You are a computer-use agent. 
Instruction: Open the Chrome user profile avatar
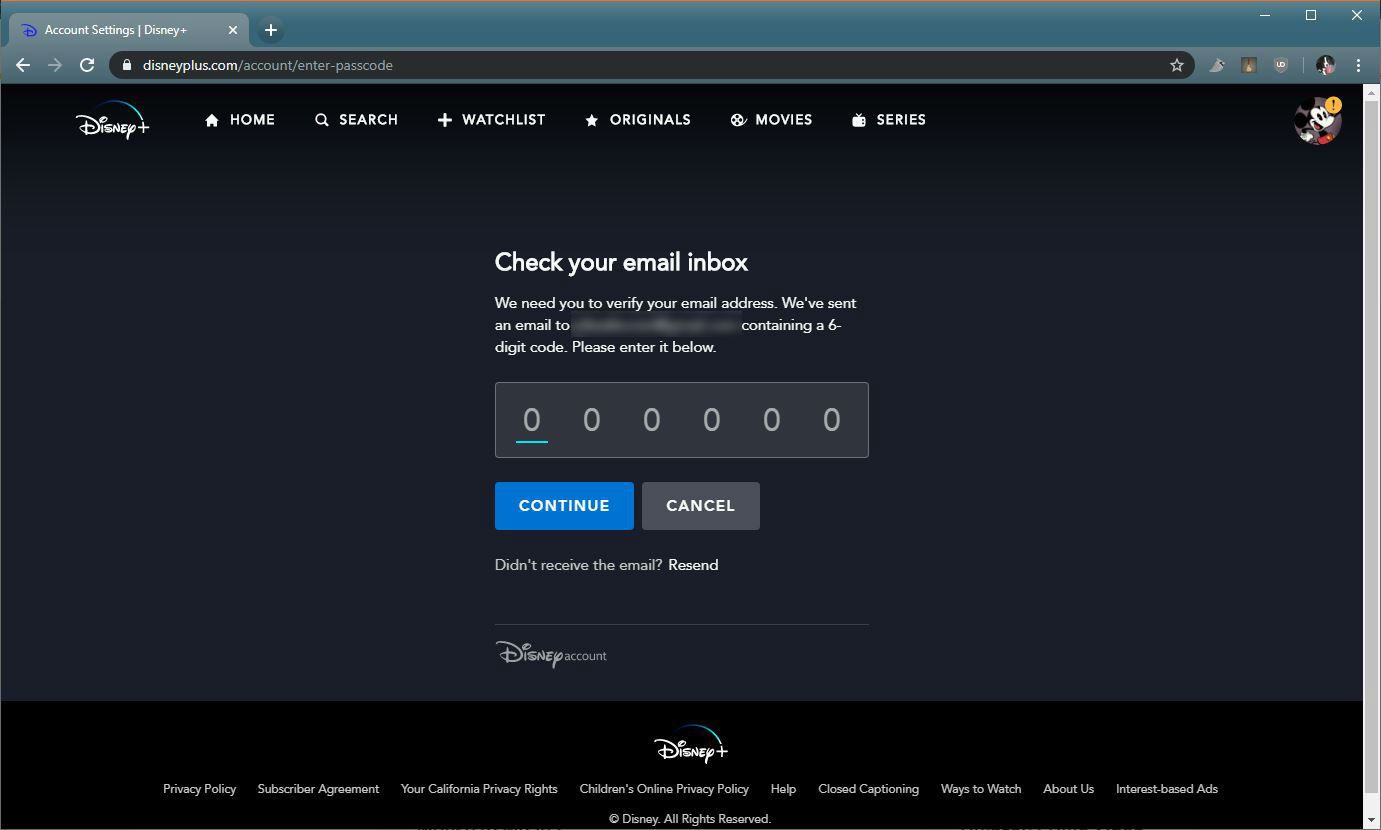tap(1326, 65)
